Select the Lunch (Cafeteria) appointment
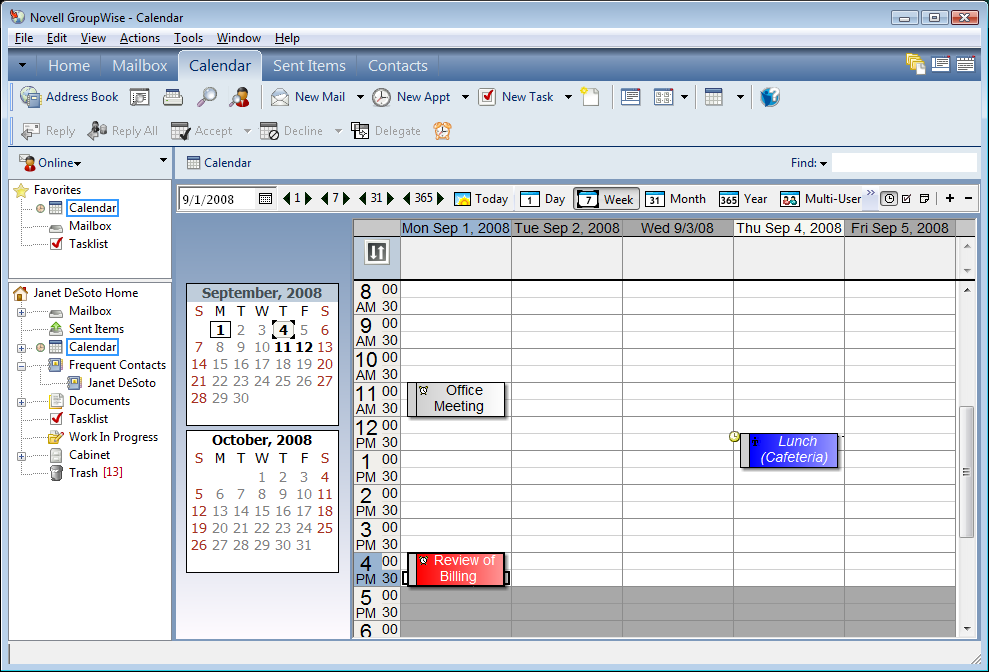 [x=790, y=450]
